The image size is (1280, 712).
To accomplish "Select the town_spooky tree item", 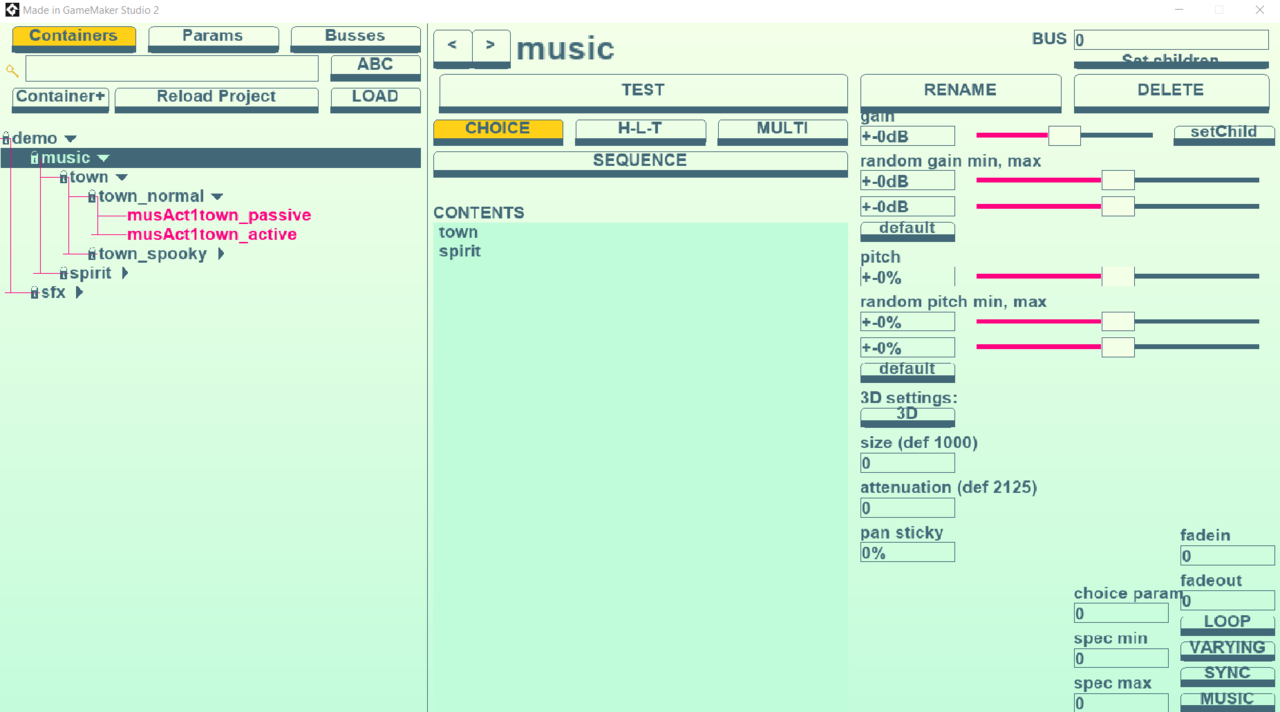I will pyautogui.click(x=152, y=255).
